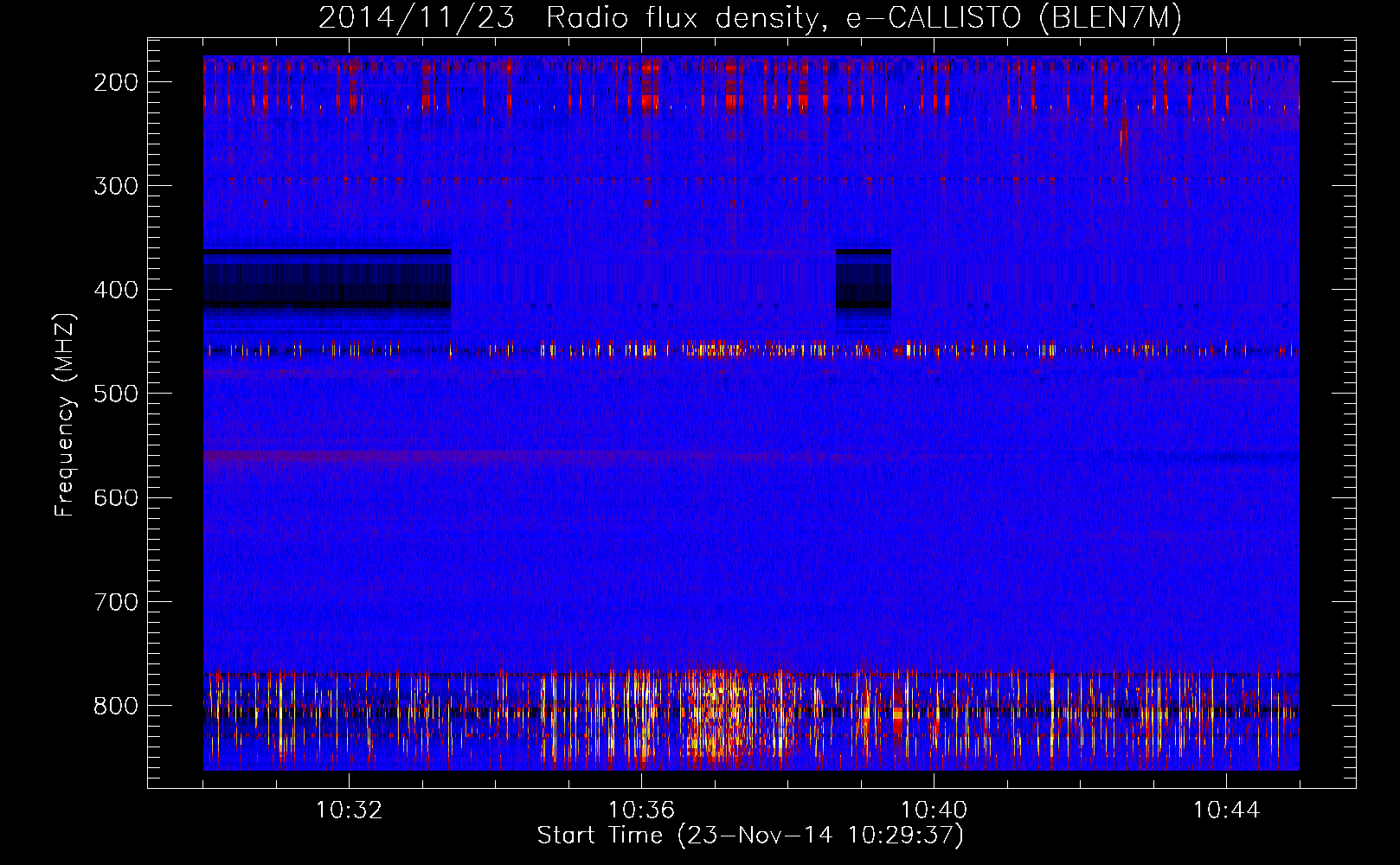Click the 10:32 time tick label
Screen dimensions: 1400x865
(349, 811)
